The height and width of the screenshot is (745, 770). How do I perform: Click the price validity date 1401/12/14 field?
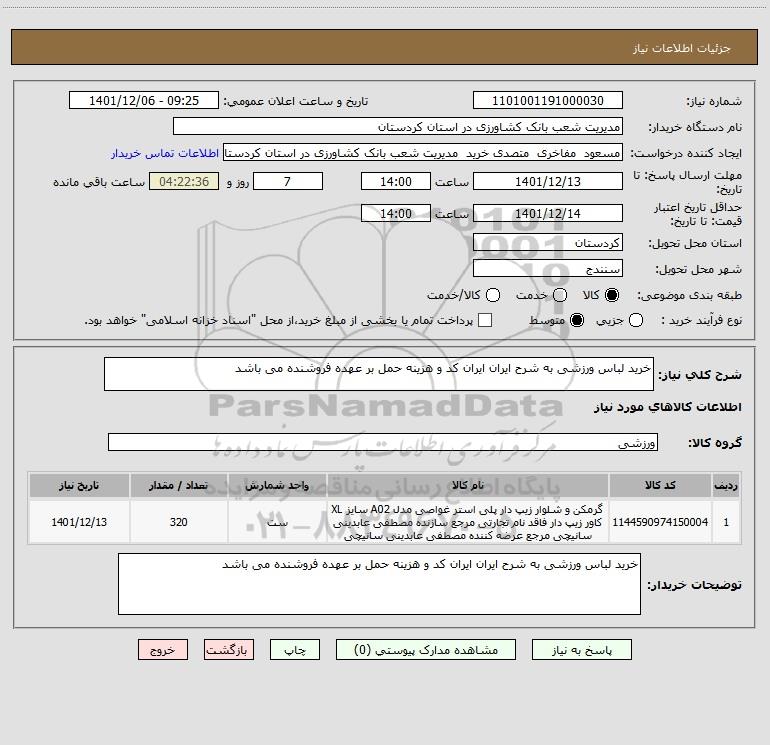pyautogui.click(x=548, y=213)
